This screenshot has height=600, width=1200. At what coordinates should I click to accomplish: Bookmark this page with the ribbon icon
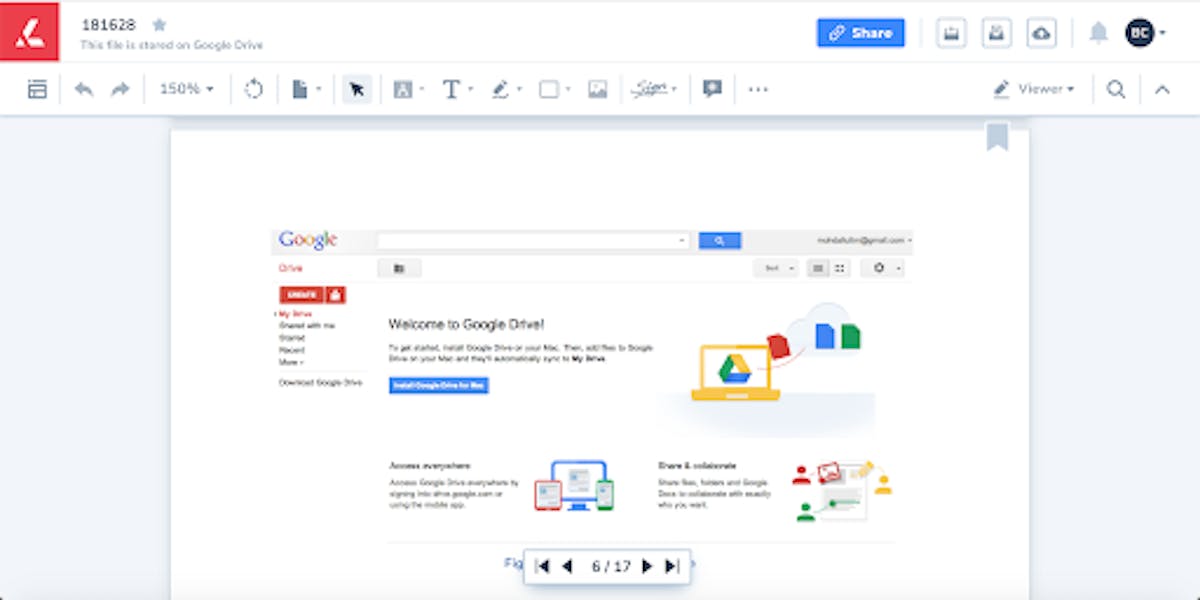click(997, 137)
